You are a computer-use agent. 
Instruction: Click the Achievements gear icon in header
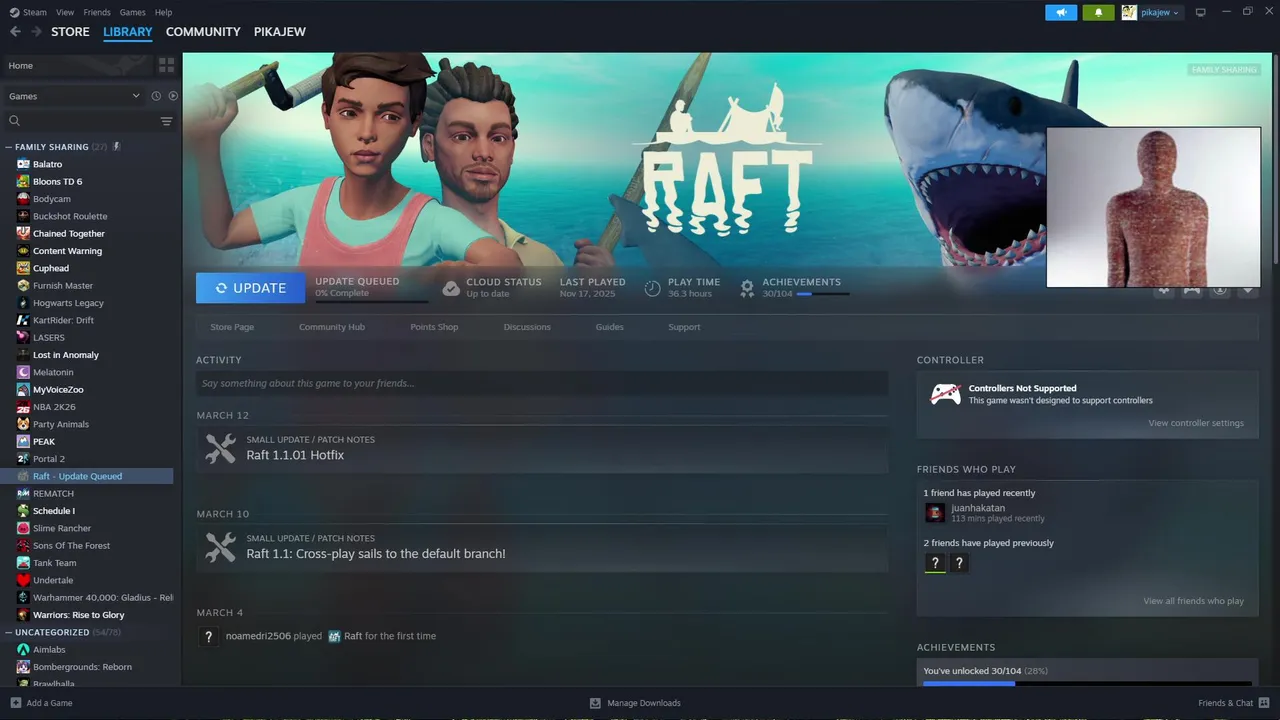coord(747,288)
